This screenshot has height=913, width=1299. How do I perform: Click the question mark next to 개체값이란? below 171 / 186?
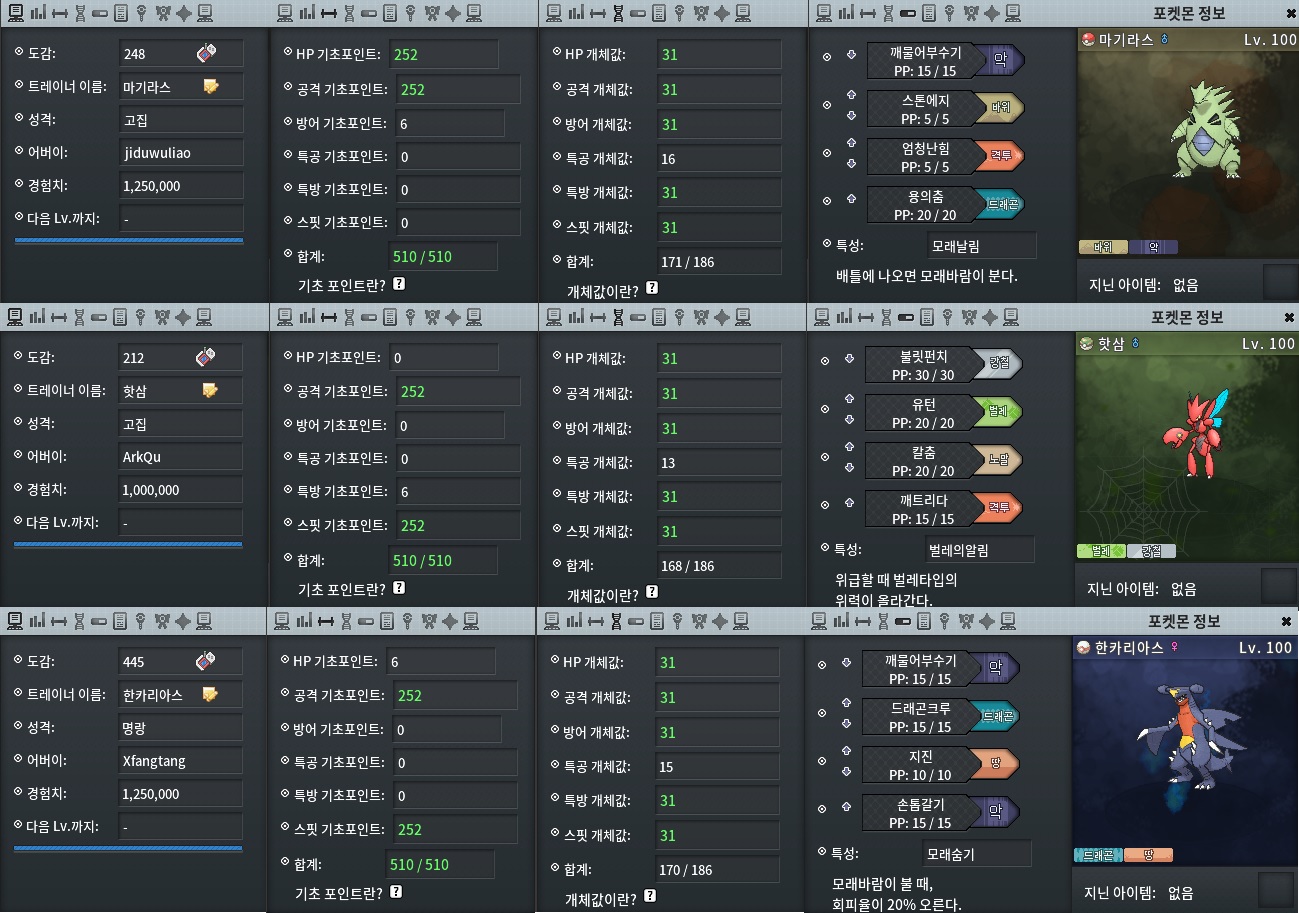click(652, 288)
